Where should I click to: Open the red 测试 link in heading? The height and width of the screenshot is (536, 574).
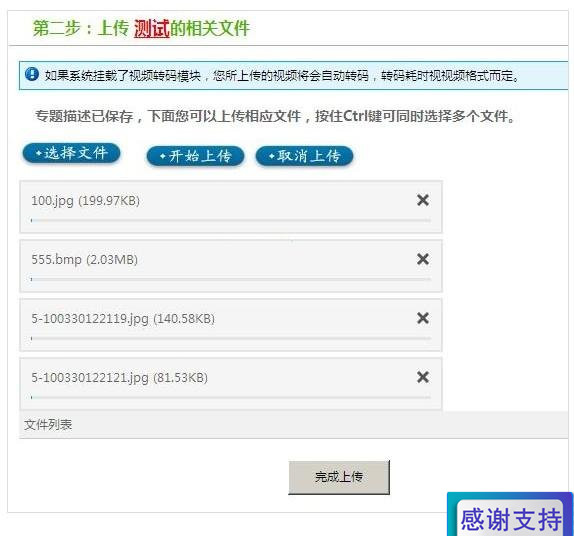pyautogui.click(x=152, y=29)
